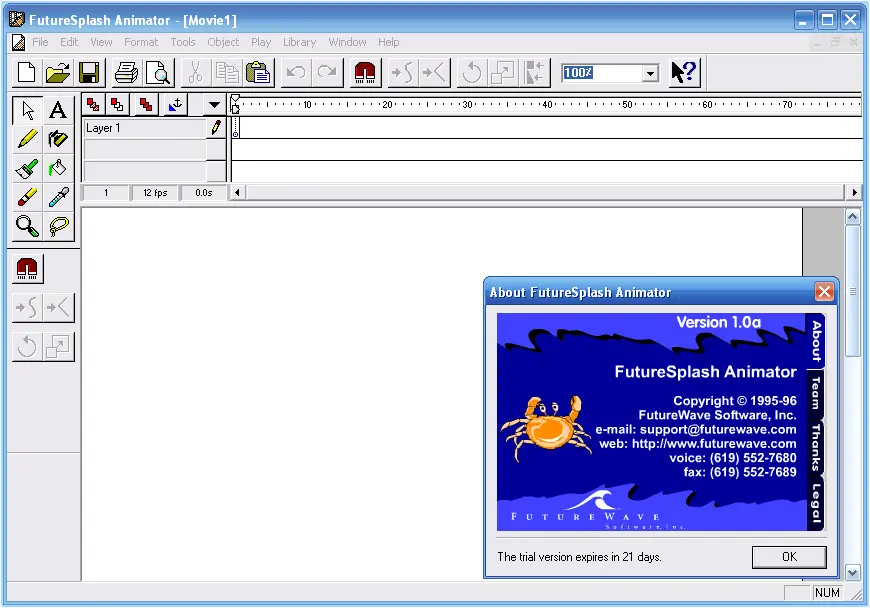The height and width of the screenshot is (608, 870).
Task: Open the Library menu
Action: 299,42
